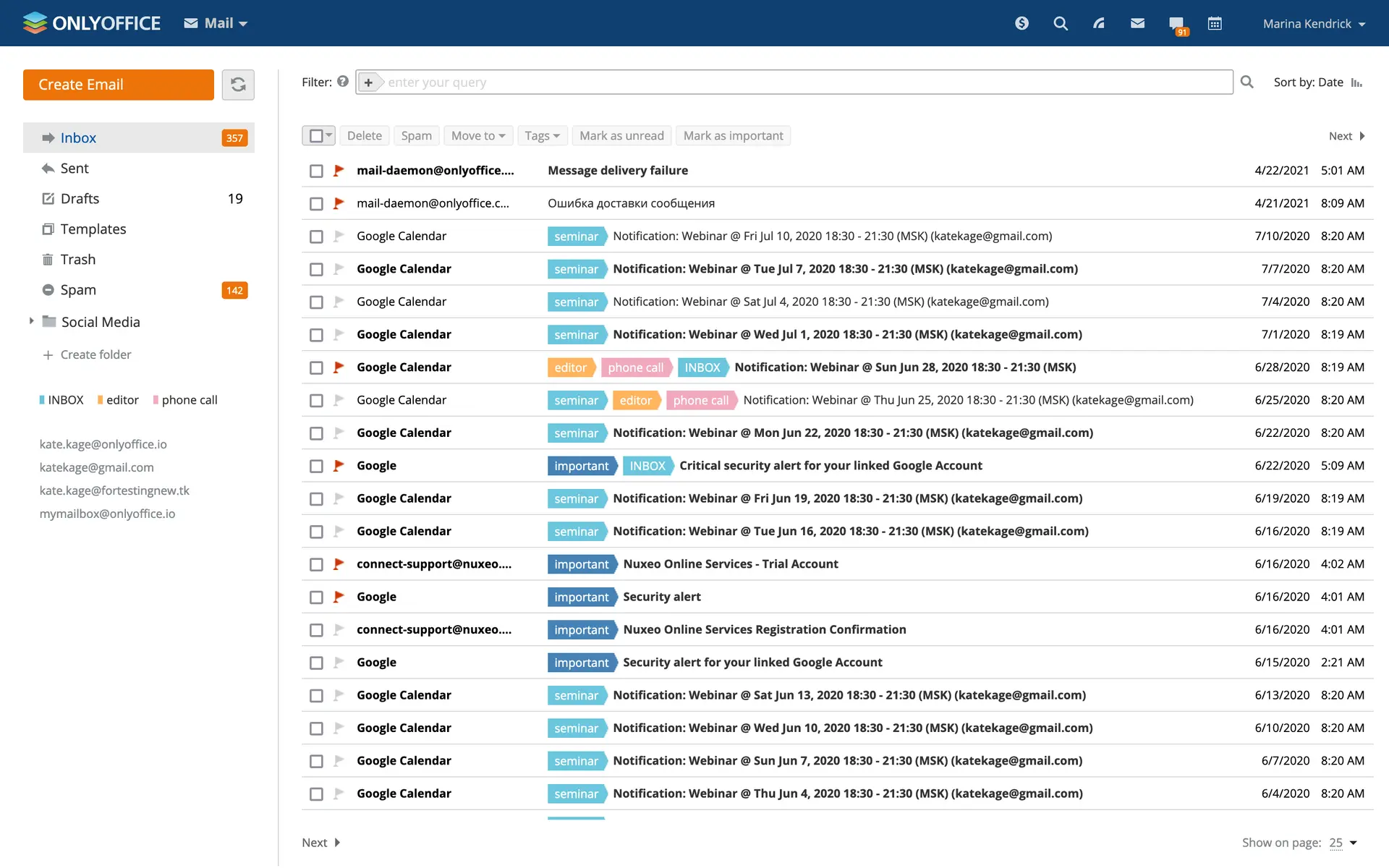Toggle importance flag on Message delivery failure
1389x868 pixels.
click(338, 171)
